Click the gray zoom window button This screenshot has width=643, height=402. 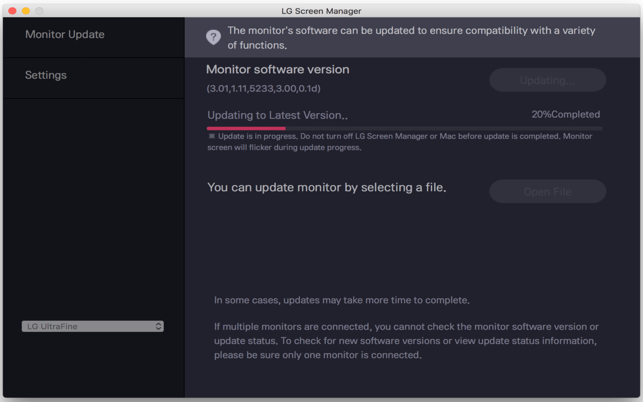tap(40, 11)
